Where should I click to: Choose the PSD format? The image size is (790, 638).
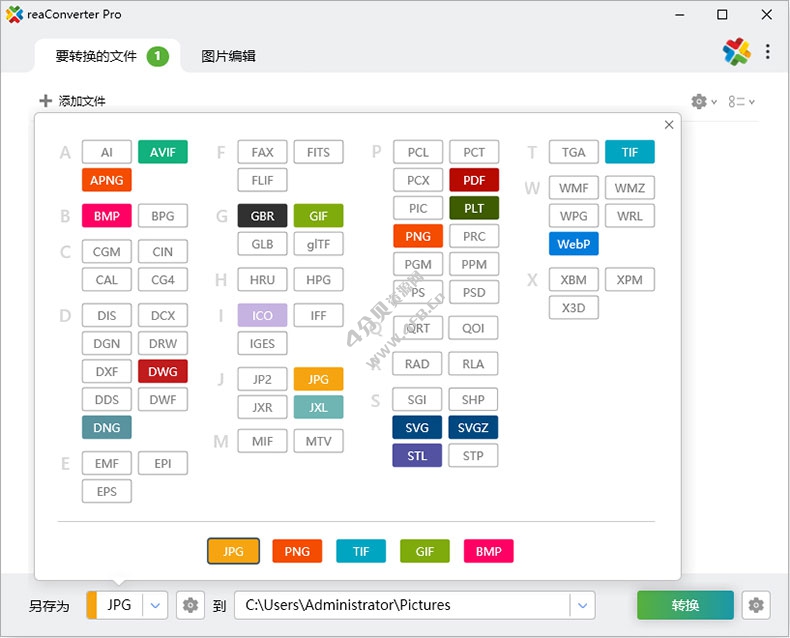(x=474, y=292)
